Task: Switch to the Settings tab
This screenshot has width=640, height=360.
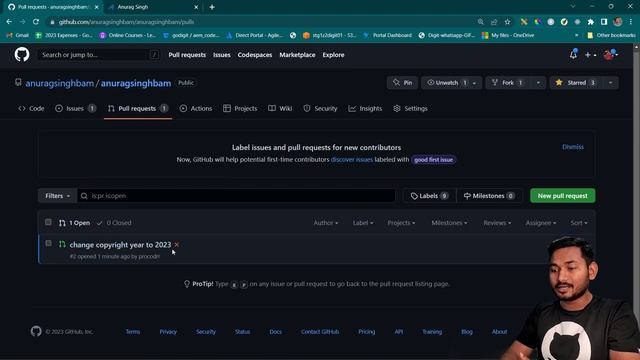Action: pos(410,108)
